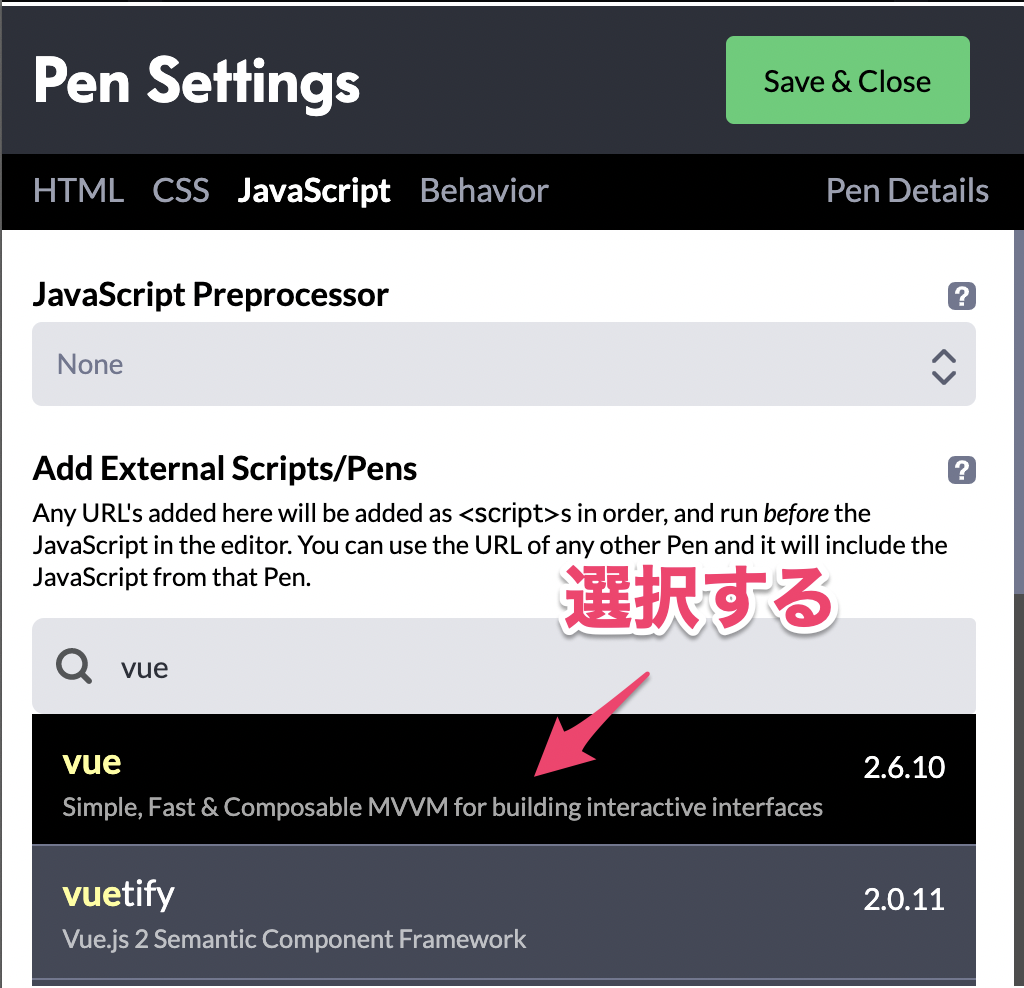Select the JavaScript settings tab
Viewport: 1024px width, 988px height.
[314, 191]
